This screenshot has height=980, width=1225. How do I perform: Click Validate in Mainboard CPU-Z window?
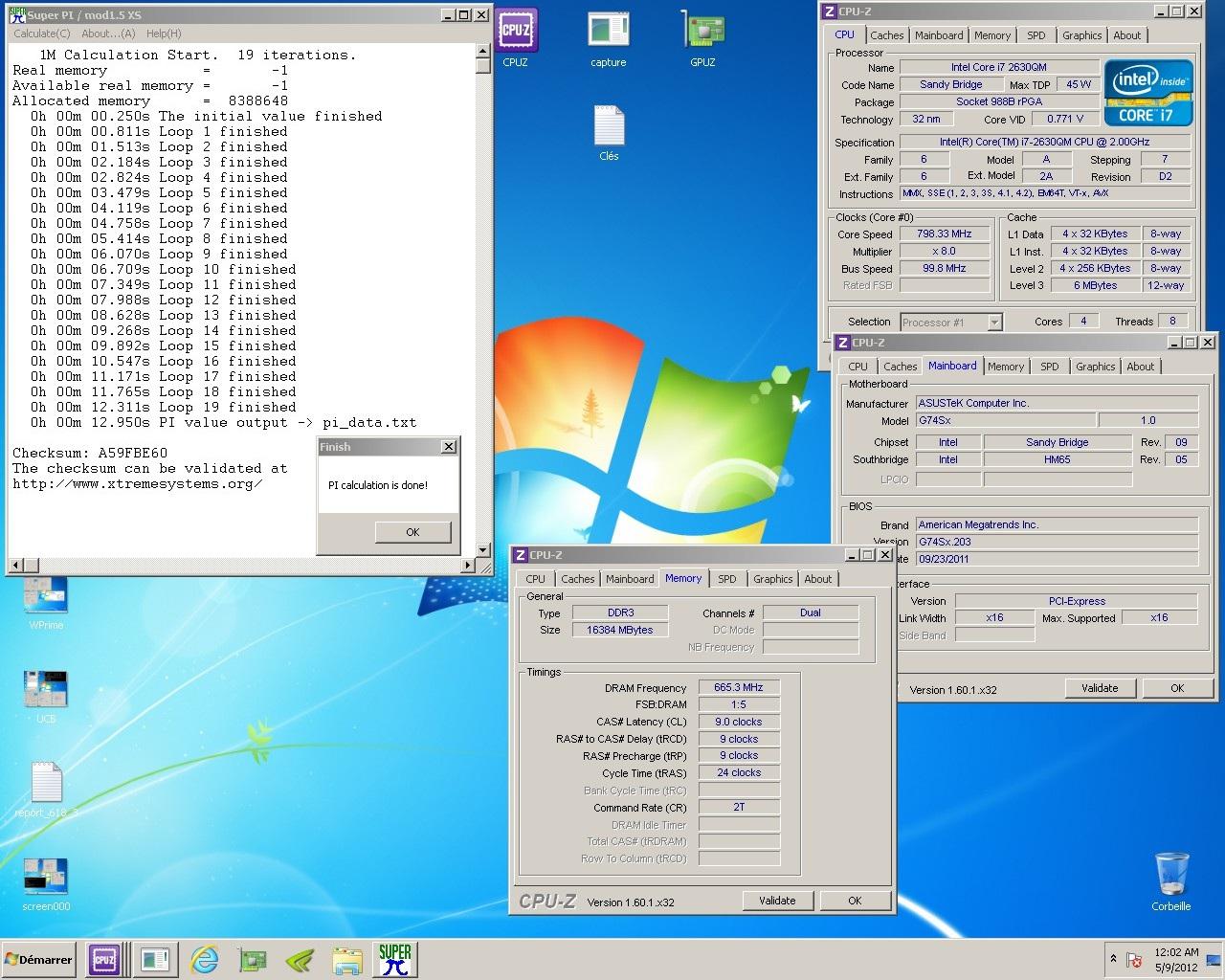point(1100,688)
